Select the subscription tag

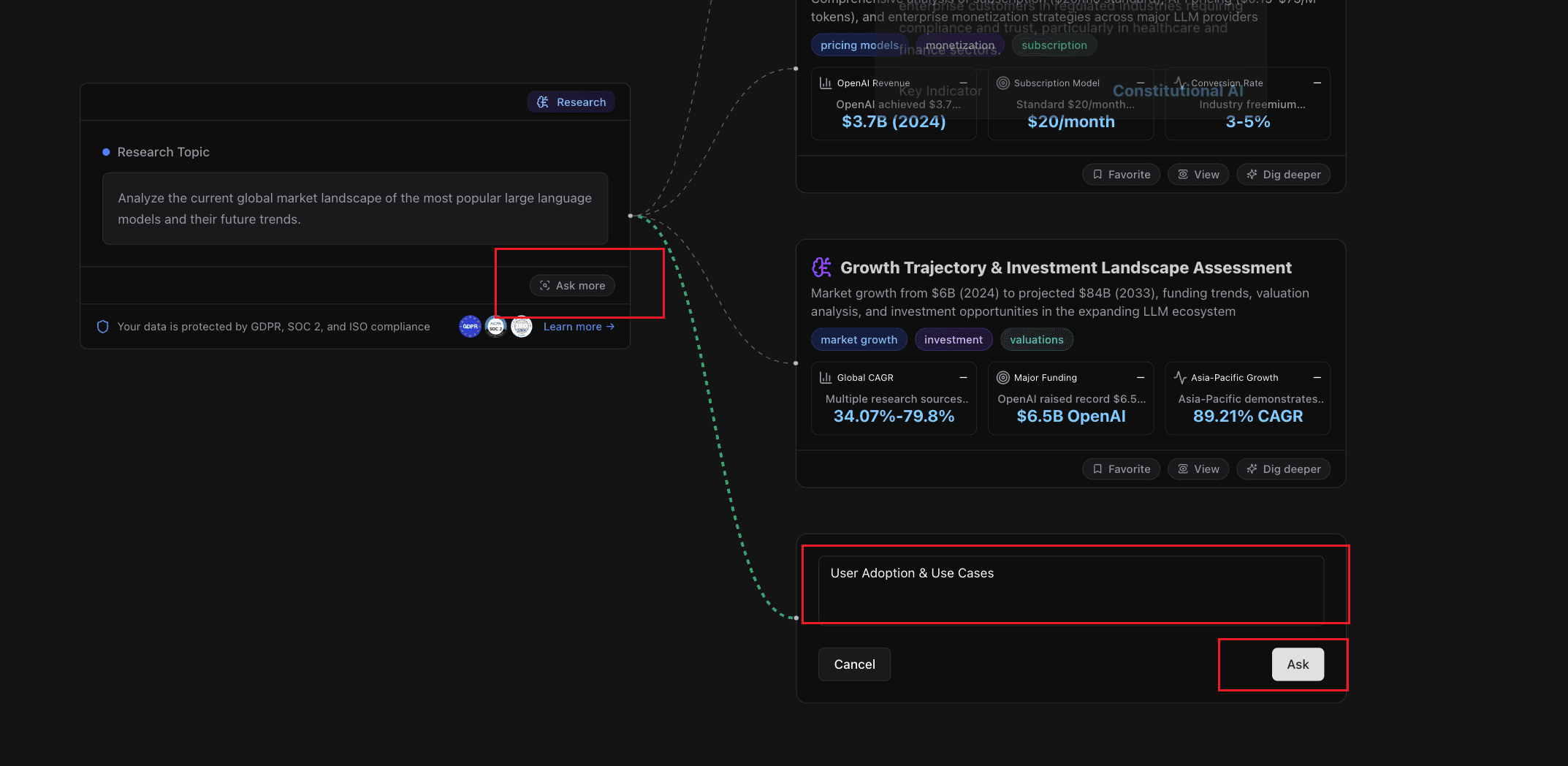click(x=1054, y=45)
